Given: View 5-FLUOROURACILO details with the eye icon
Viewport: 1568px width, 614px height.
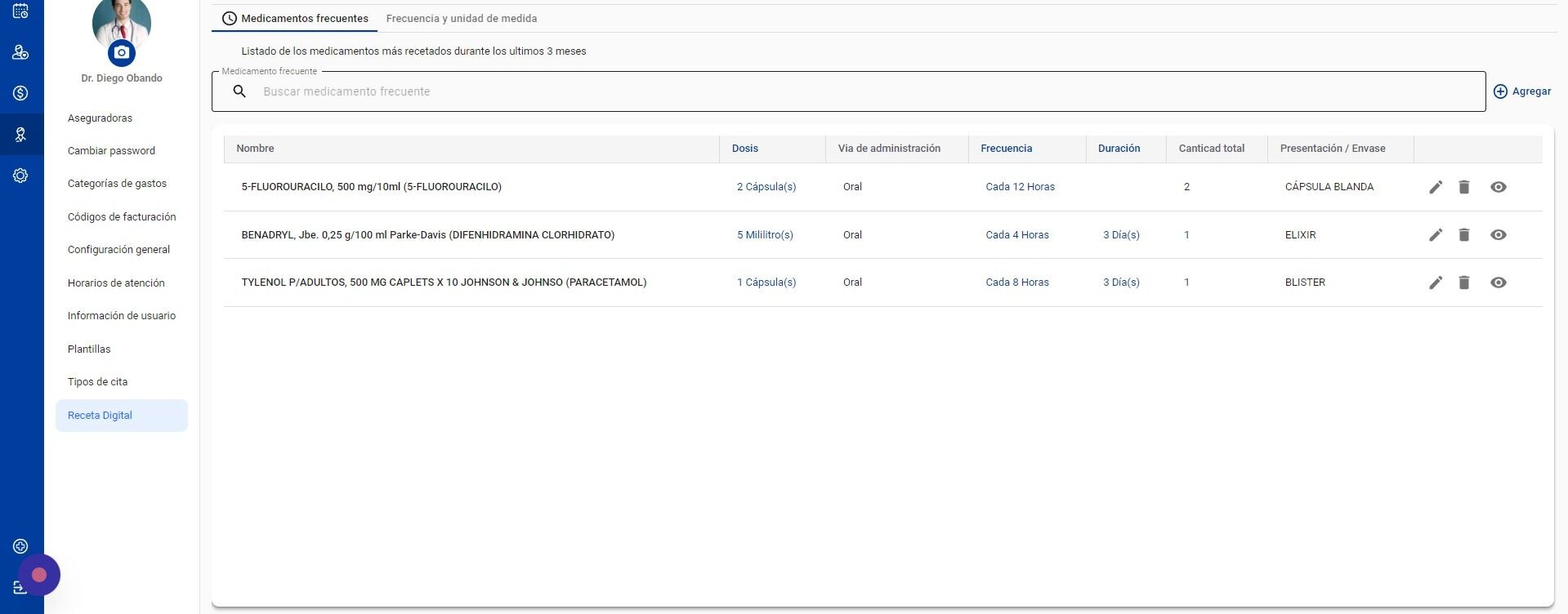Looking at the screenshot, I should (x=1498, y=187).
